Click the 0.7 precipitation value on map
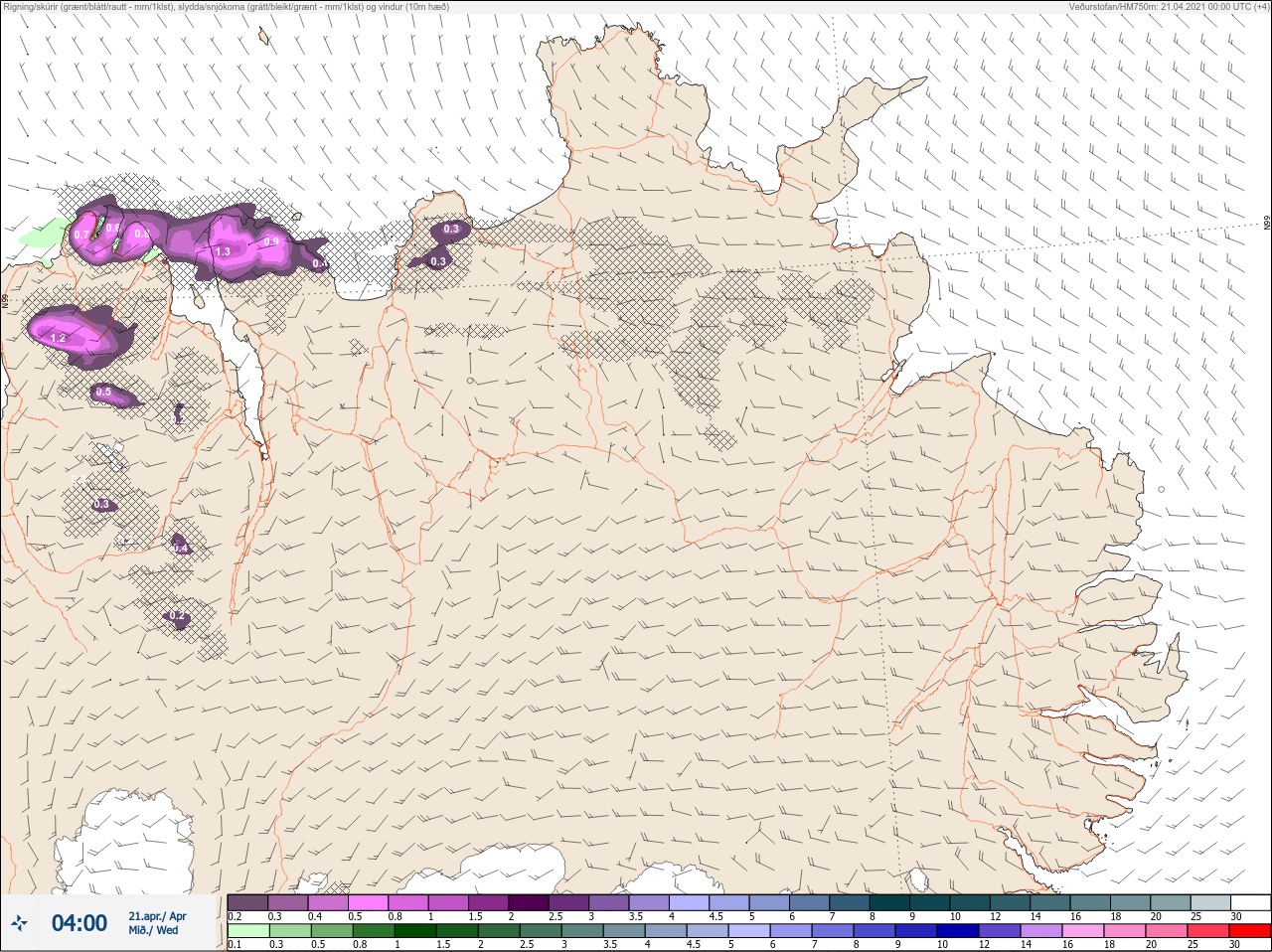 pos(81,235)
